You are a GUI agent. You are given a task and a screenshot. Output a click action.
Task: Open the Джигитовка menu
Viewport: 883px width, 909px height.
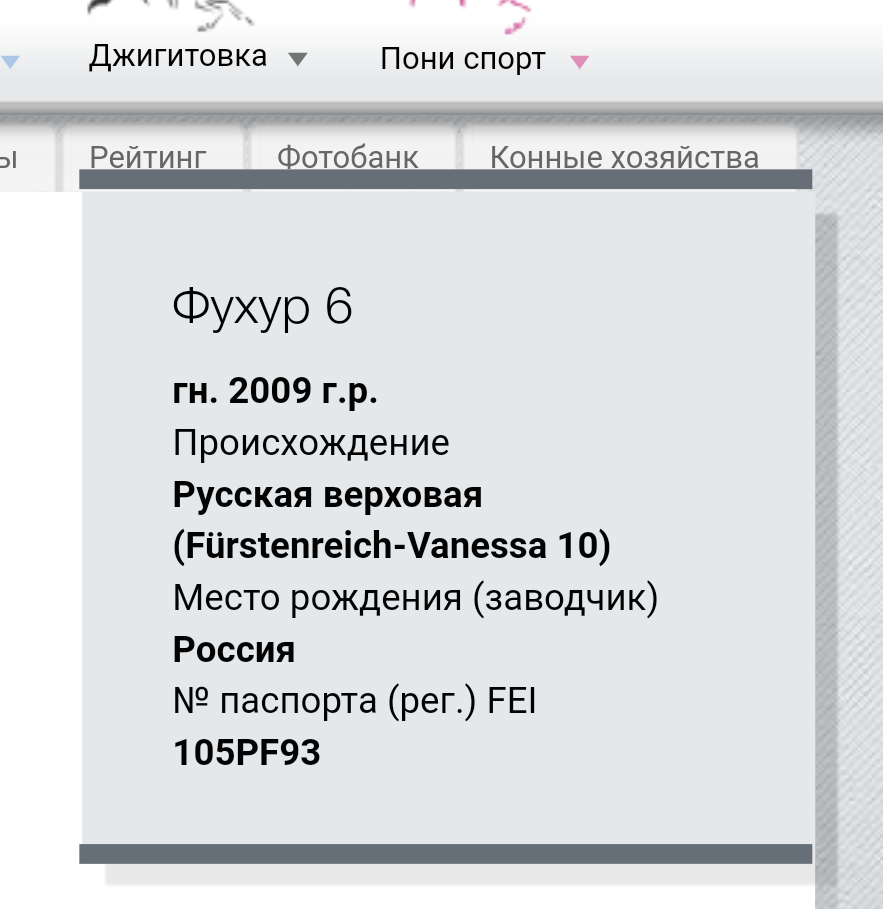[x=178, y=56]
